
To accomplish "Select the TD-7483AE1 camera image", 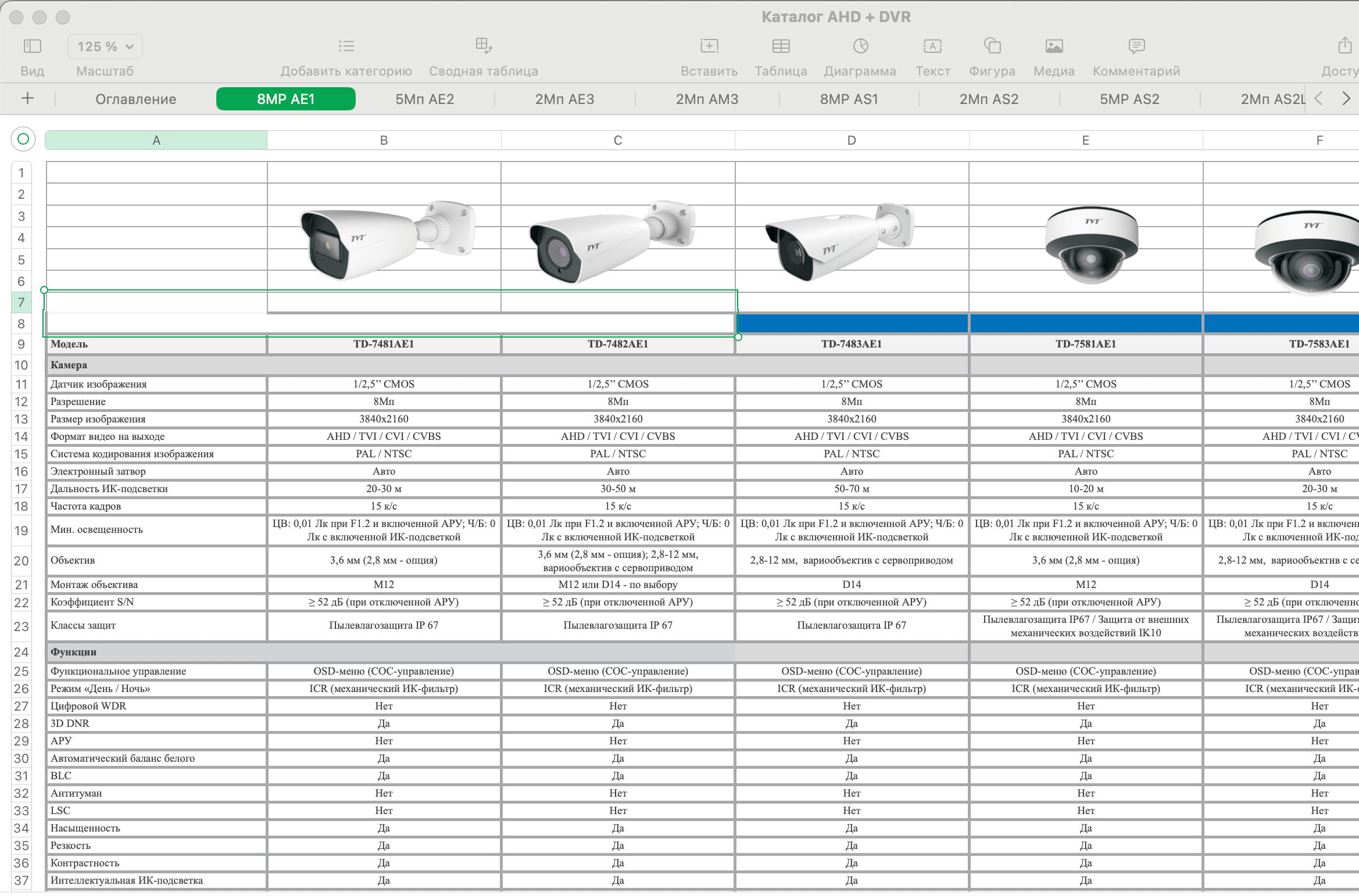I will 839,241.
